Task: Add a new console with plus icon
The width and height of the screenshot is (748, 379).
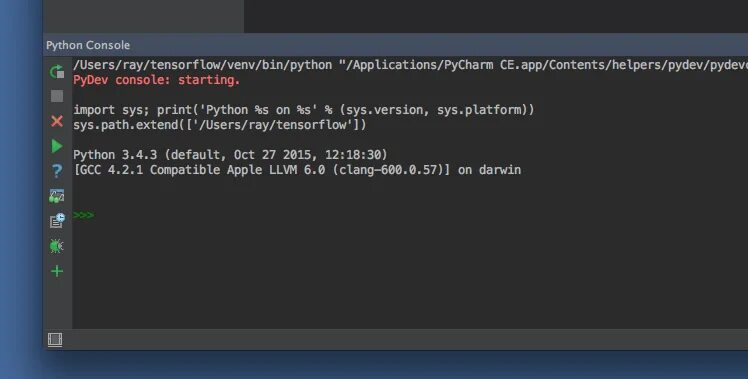Action: 57,271
